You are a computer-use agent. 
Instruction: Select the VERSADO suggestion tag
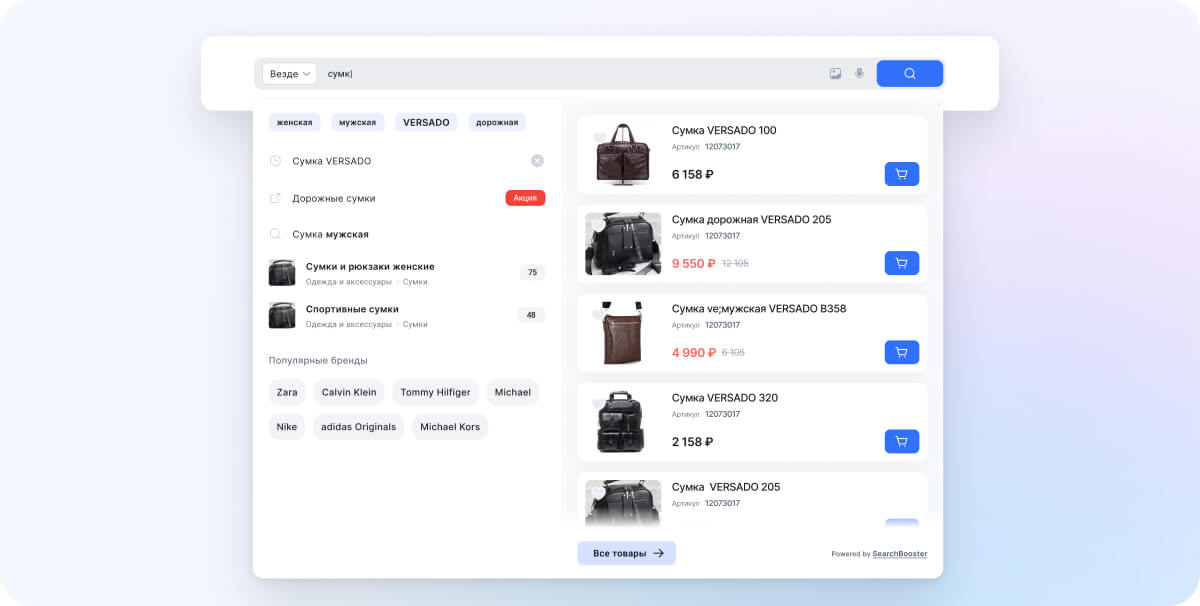[427, 122]
